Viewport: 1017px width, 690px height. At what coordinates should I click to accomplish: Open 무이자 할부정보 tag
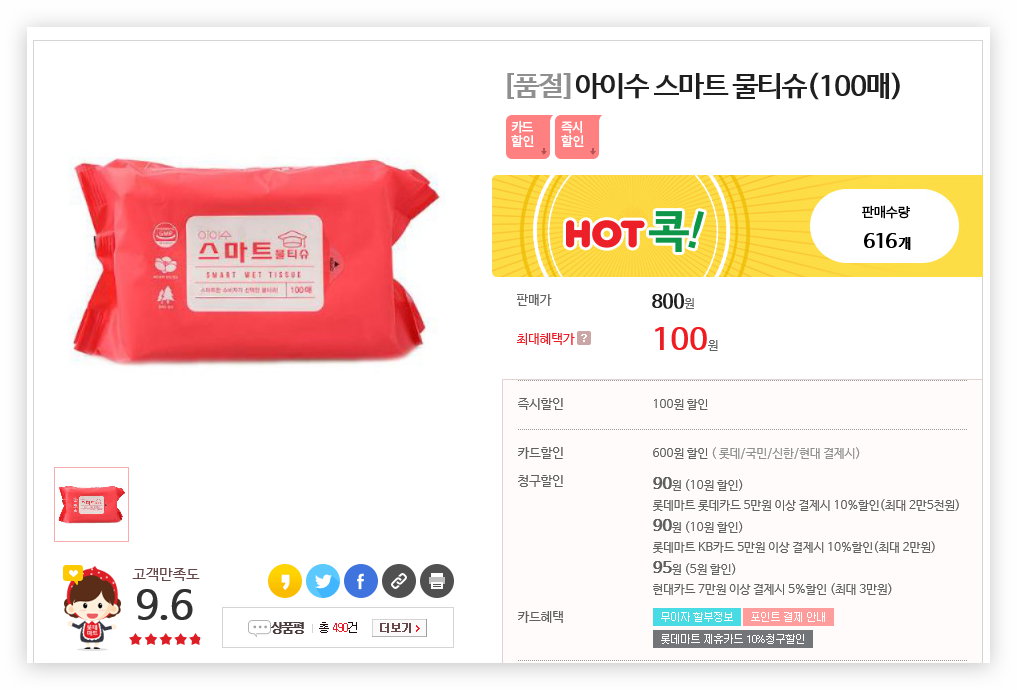[x=697, y=617]
